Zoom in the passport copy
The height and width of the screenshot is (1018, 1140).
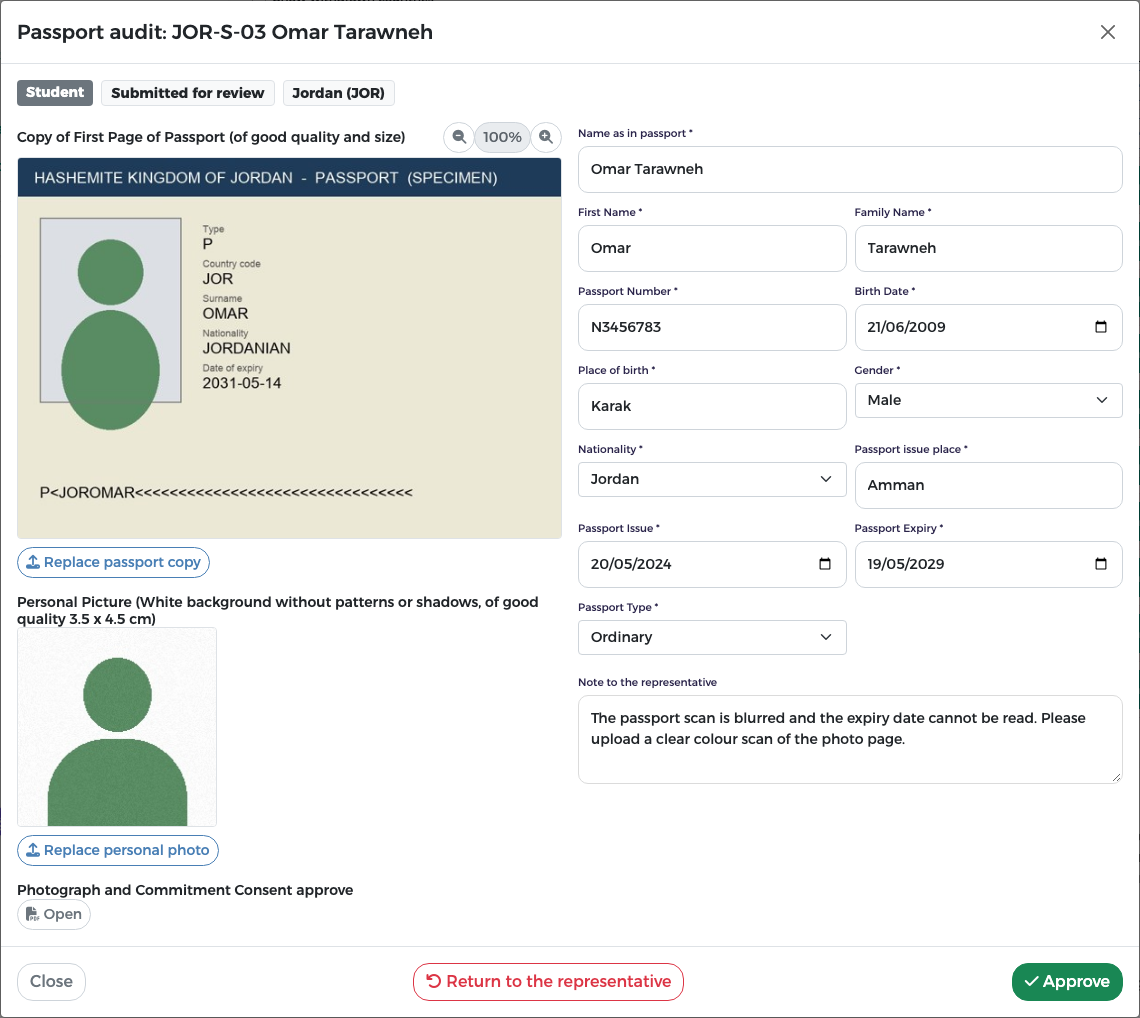546,137
